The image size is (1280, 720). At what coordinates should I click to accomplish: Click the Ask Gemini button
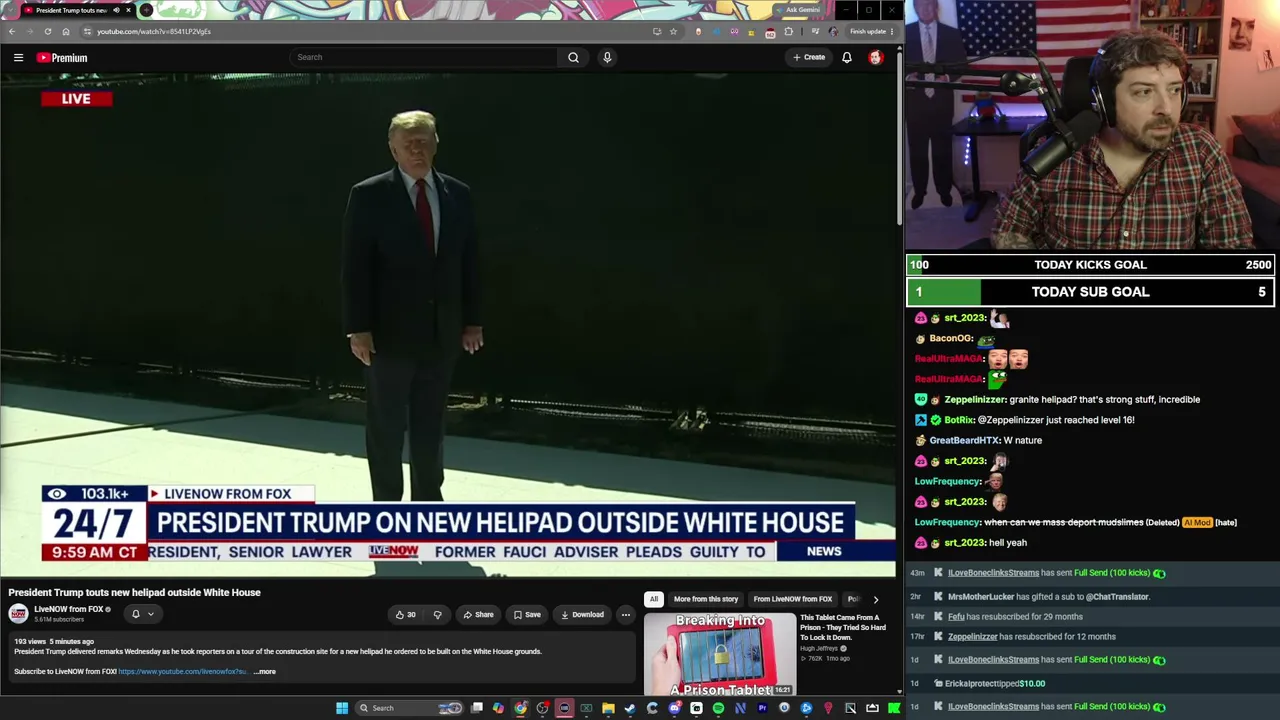coord(800,10)
